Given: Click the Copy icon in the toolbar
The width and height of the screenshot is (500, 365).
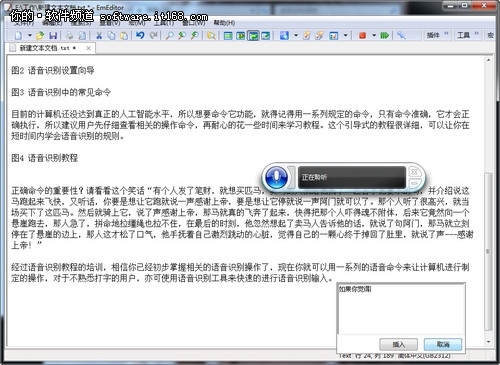Looking at the screenshot, I should pos(111,35).
